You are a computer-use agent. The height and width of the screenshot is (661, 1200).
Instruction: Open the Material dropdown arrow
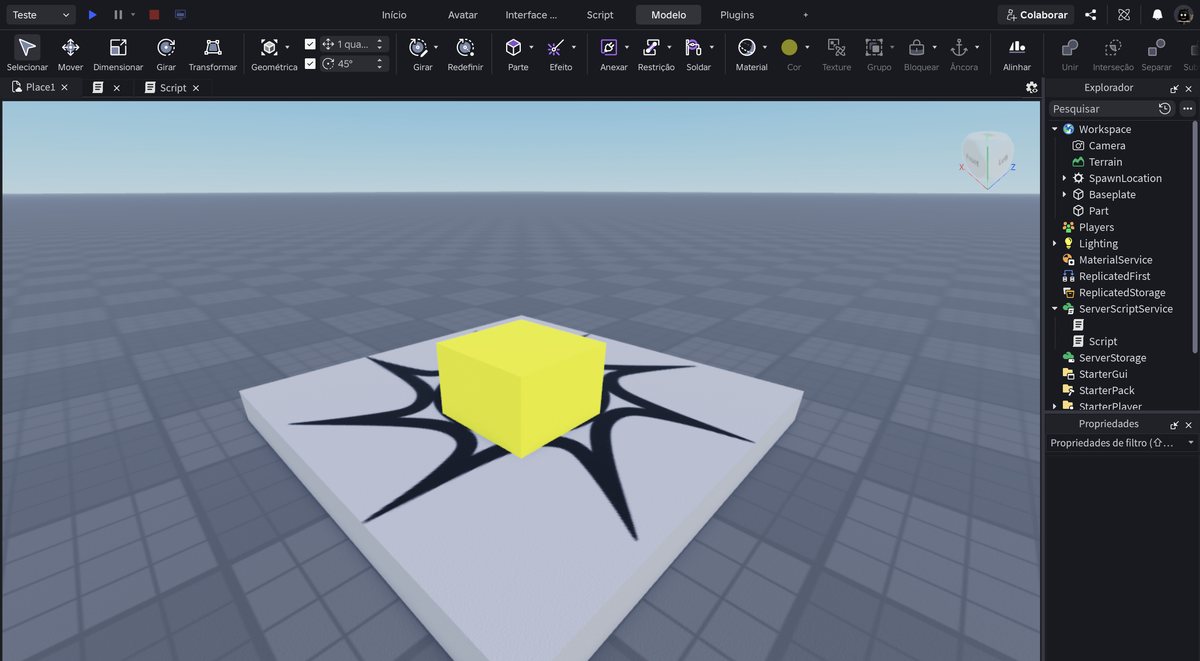coord(765,47)
